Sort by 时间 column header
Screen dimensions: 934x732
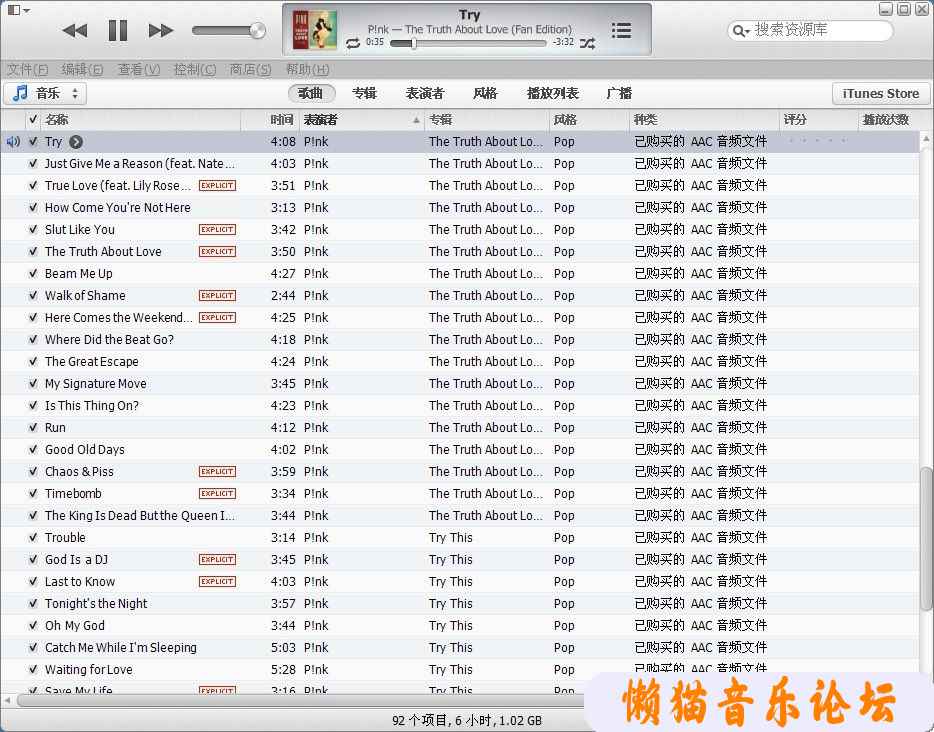point(270,120)
